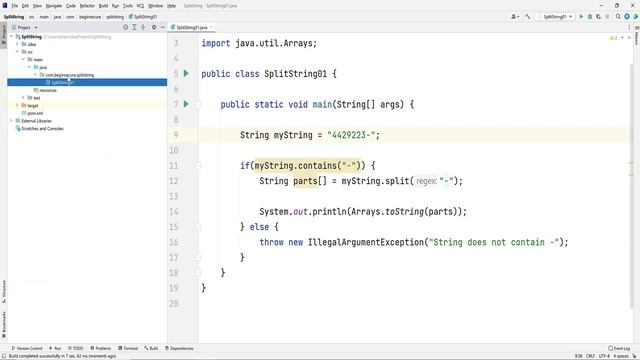This screenshot has height=360, width=640.
Task: Run the SplitString01 class from the line 5 gutter
Action: coord(186,73)
